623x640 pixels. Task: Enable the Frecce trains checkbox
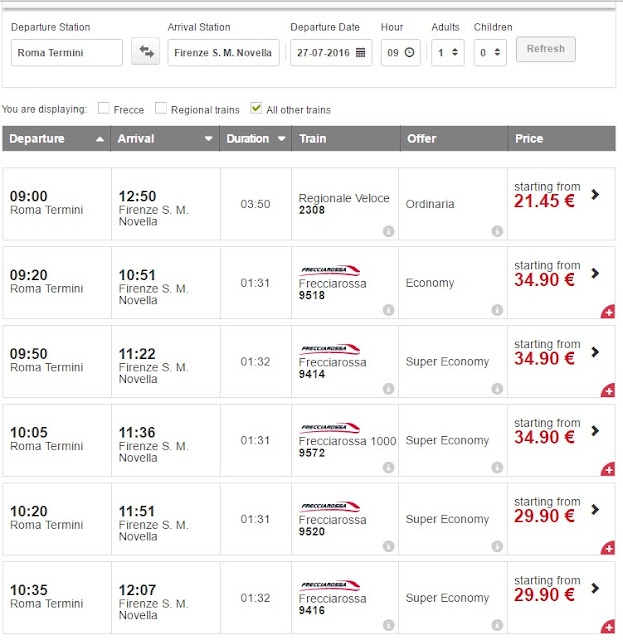click(x=104, y=108)
